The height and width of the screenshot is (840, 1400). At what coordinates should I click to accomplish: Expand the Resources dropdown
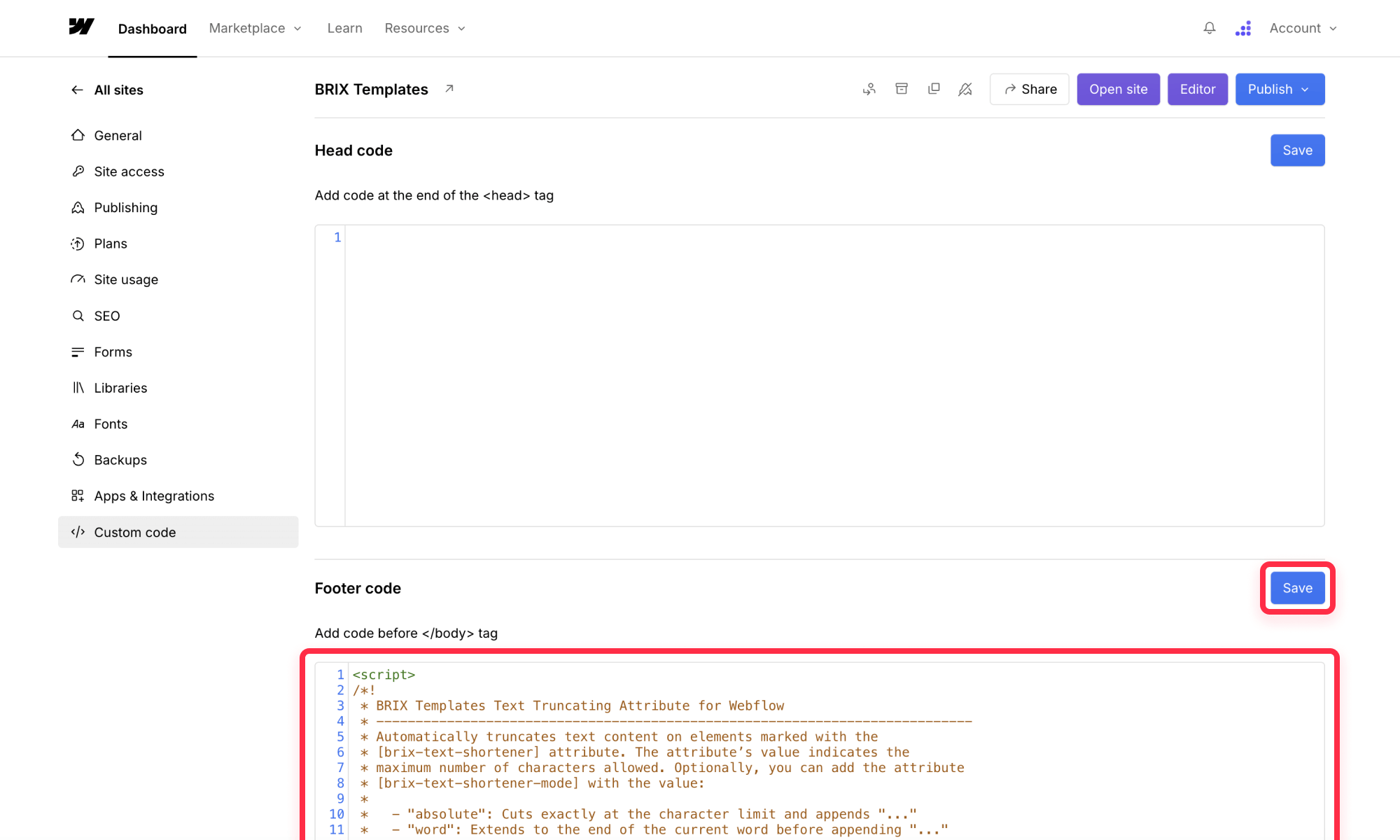click(x=425, y=28)
